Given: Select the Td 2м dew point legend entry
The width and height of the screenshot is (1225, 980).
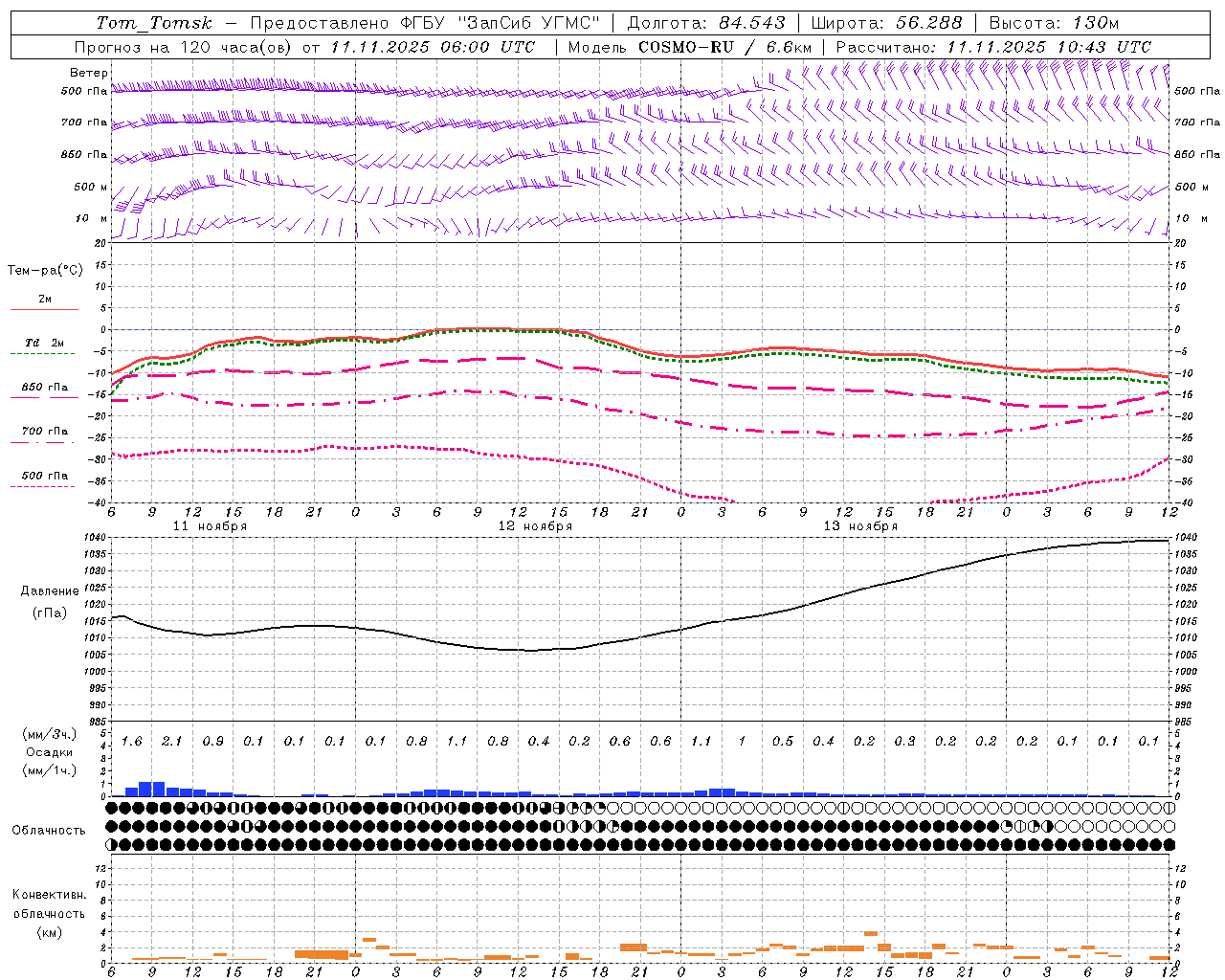Looking at the screenshot, I should (x=45, y=343).
